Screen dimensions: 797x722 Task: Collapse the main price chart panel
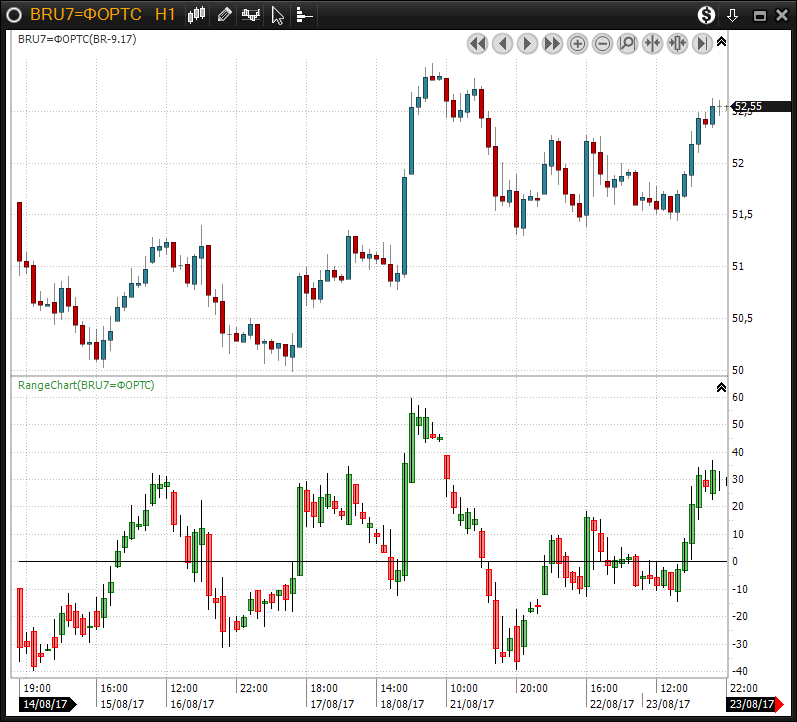(722, 42)
